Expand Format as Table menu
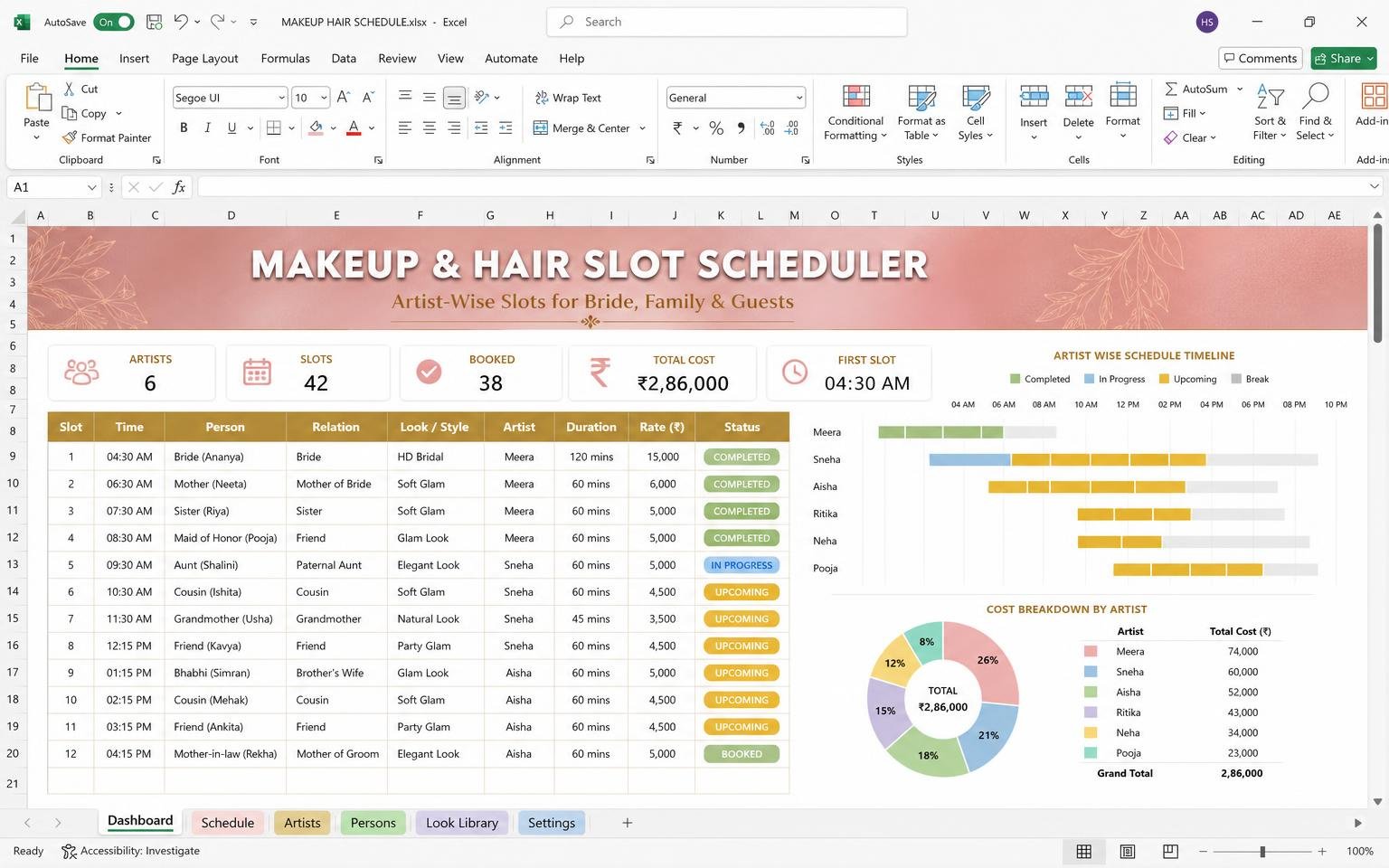 pos(921,113)
